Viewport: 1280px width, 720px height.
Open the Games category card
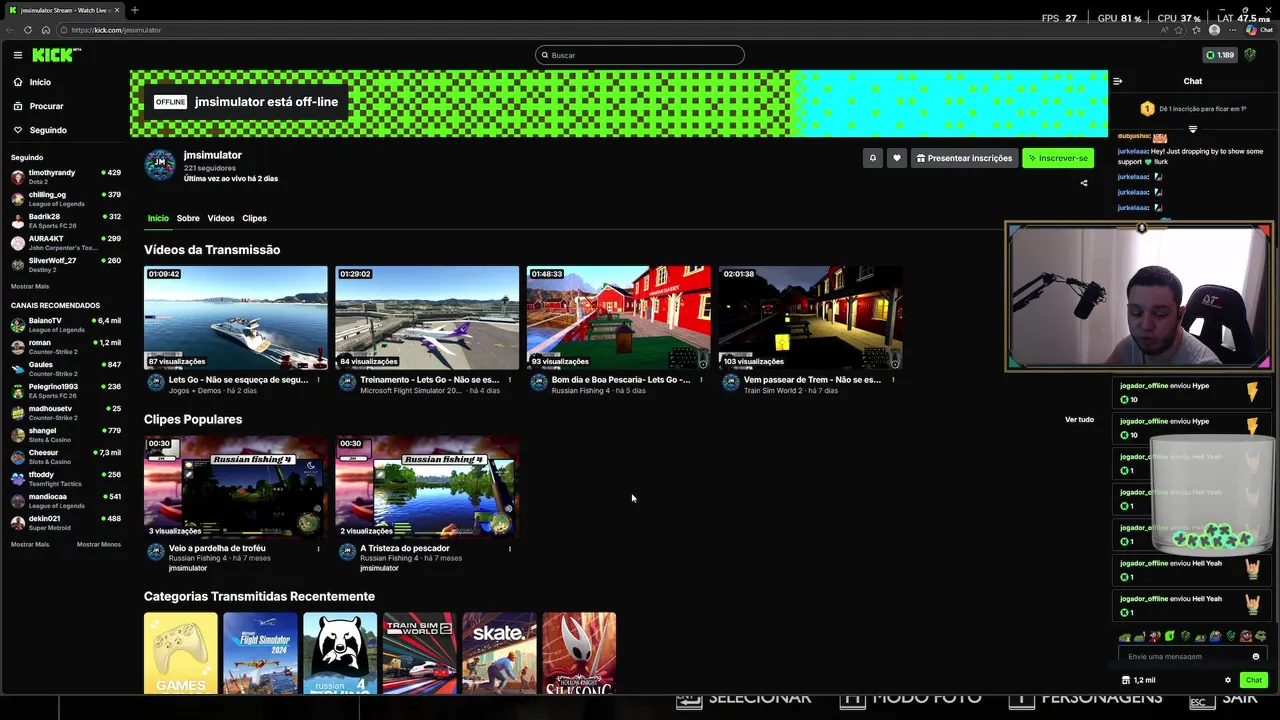181,653
